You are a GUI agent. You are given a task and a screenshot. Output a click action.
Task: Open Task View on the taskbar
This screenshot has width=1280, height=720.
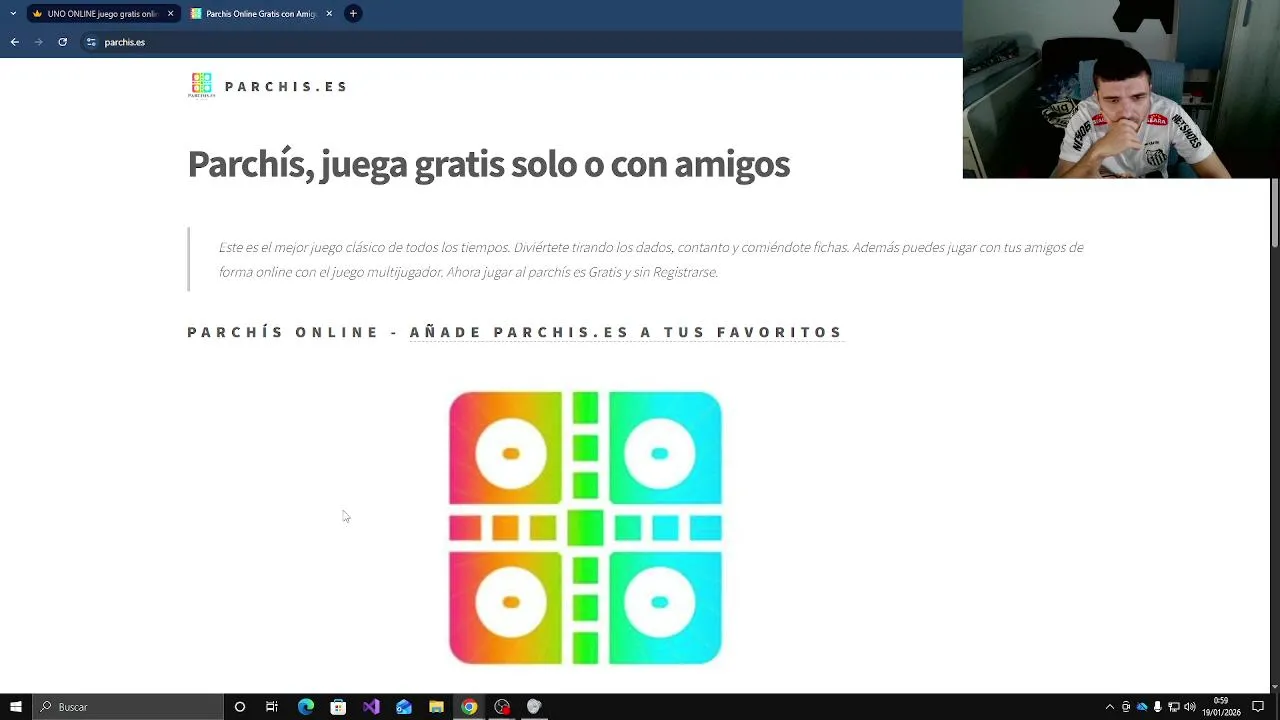pos(272,707)
